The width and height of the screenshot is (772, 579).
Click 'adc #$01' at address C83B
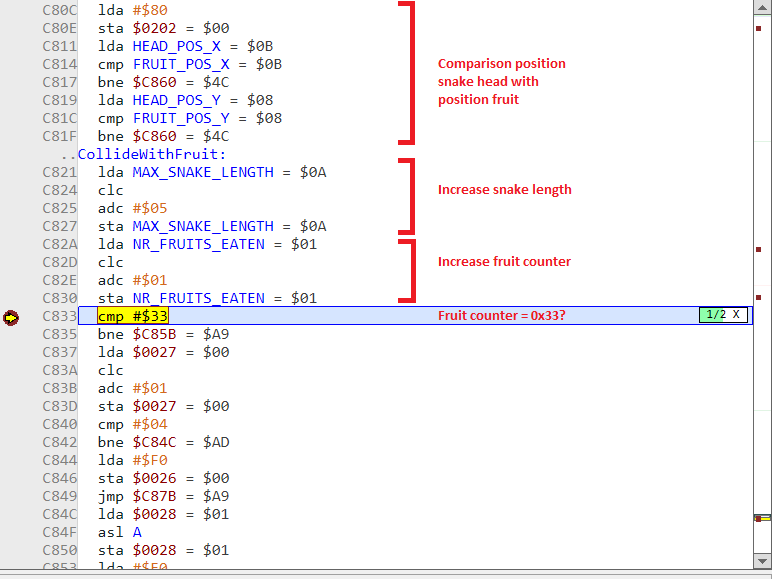click(x=132, y=388)
